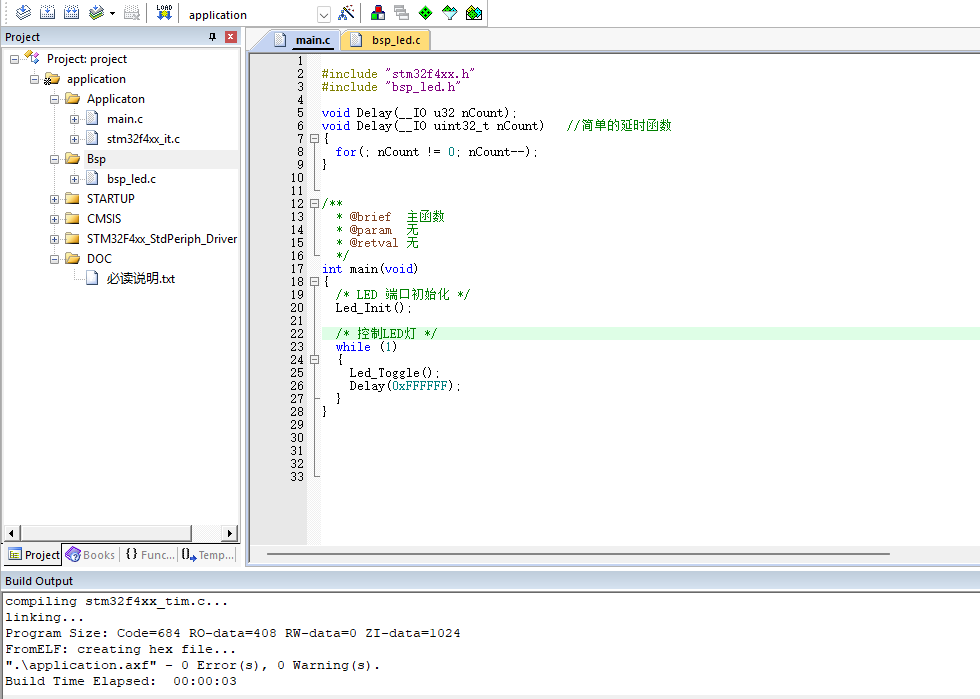
Task: Select the CMSIS group label
Action: 104,219
